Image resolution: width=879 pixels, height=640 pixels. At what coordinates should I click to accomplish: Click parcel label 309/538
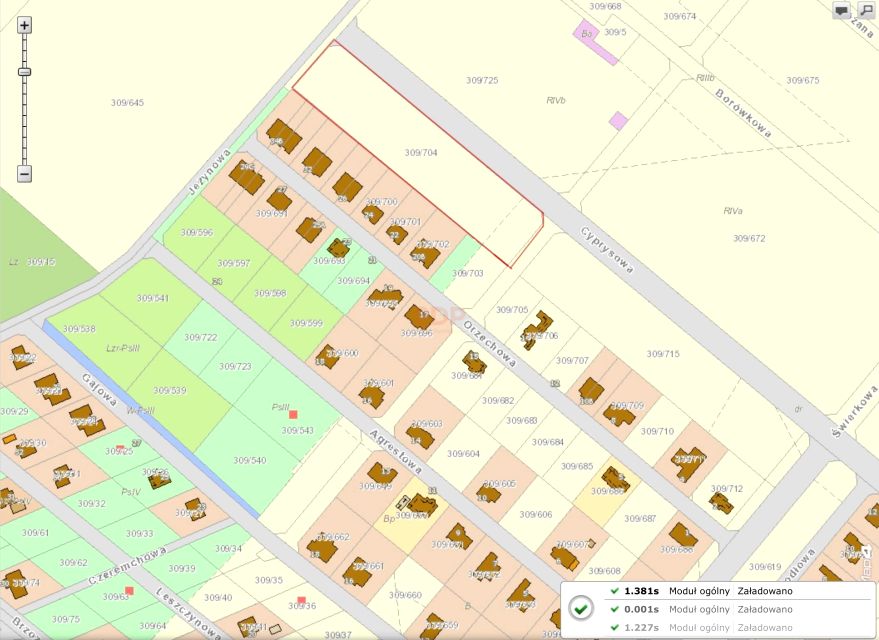pyautogui.click(x=79, y=329)
